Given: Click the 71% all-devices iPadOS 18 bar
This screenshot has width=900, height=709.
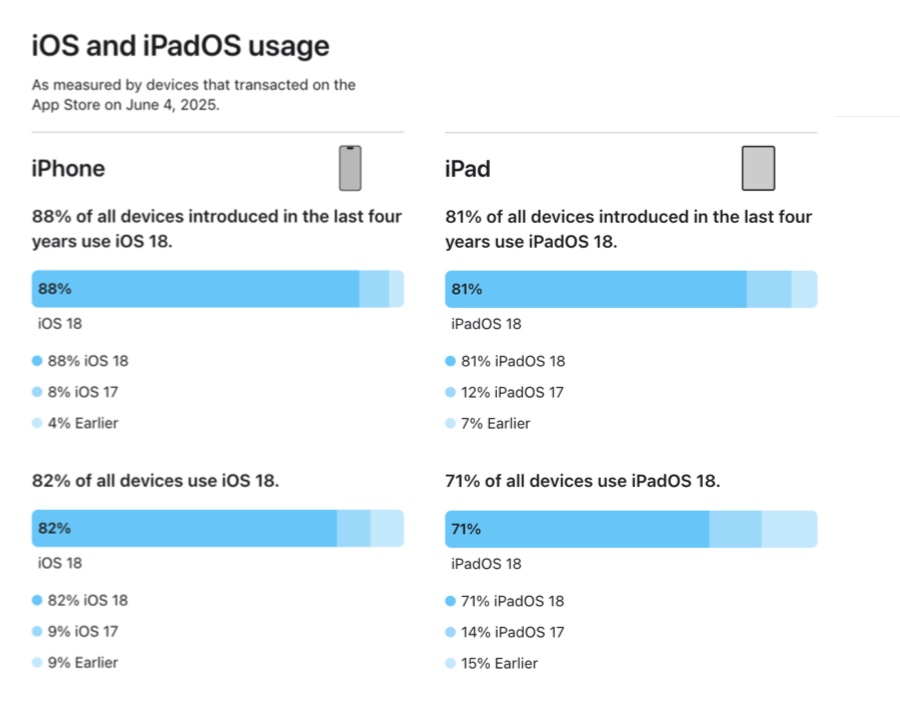Looking at the screenshot, I should coord(577,529).
